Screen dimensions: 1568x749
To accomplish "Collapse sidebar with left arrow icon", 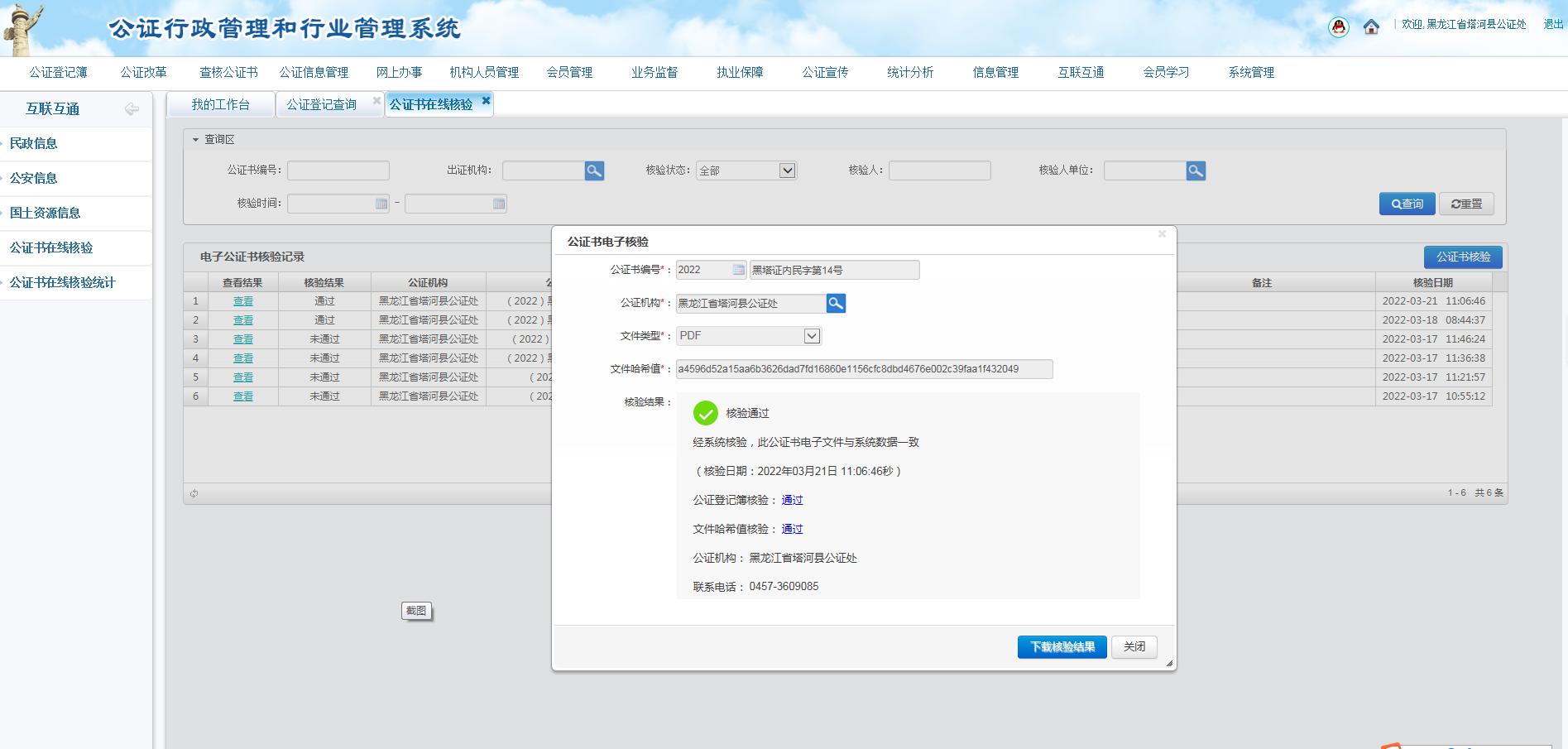I will [132, 108].
